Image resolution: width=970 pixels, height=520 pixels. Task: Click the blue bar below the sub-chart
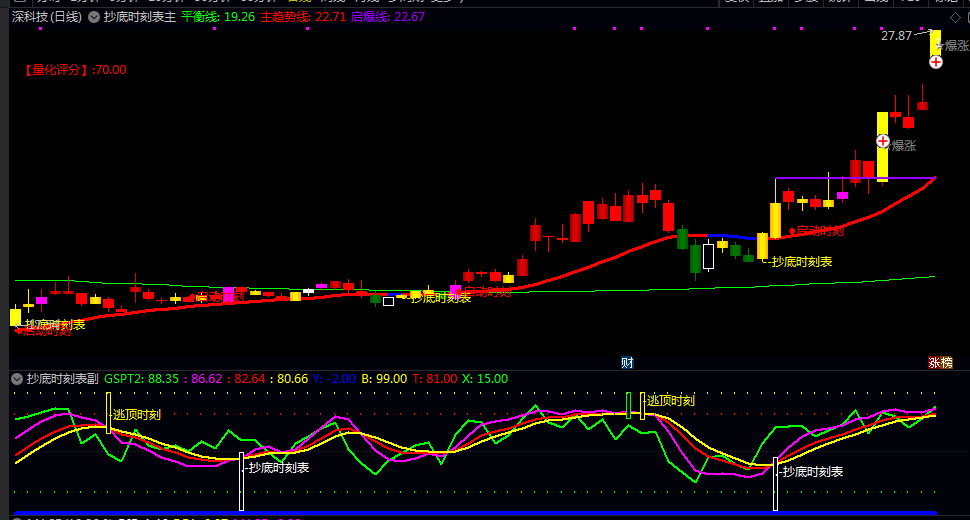pyautogui.click(x=475, y=513)
